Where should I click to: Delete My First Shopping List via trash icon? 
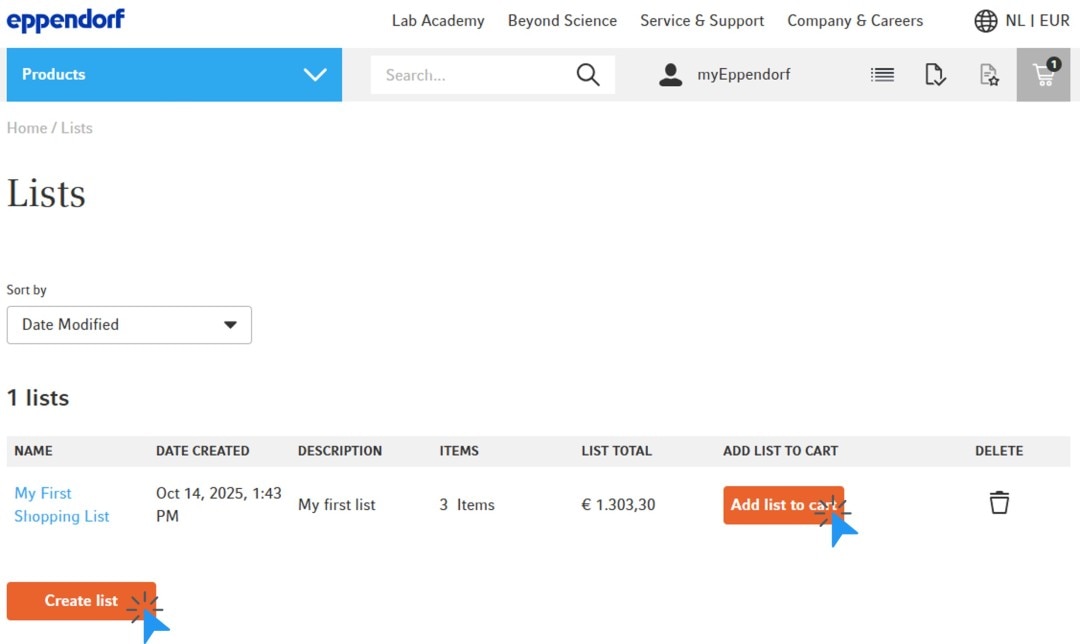click(999, 503)
